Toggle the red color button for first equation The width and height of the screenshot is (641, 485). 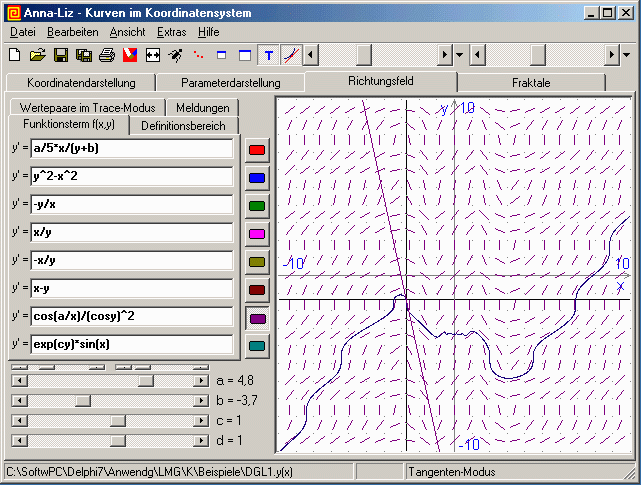point(257,149)
